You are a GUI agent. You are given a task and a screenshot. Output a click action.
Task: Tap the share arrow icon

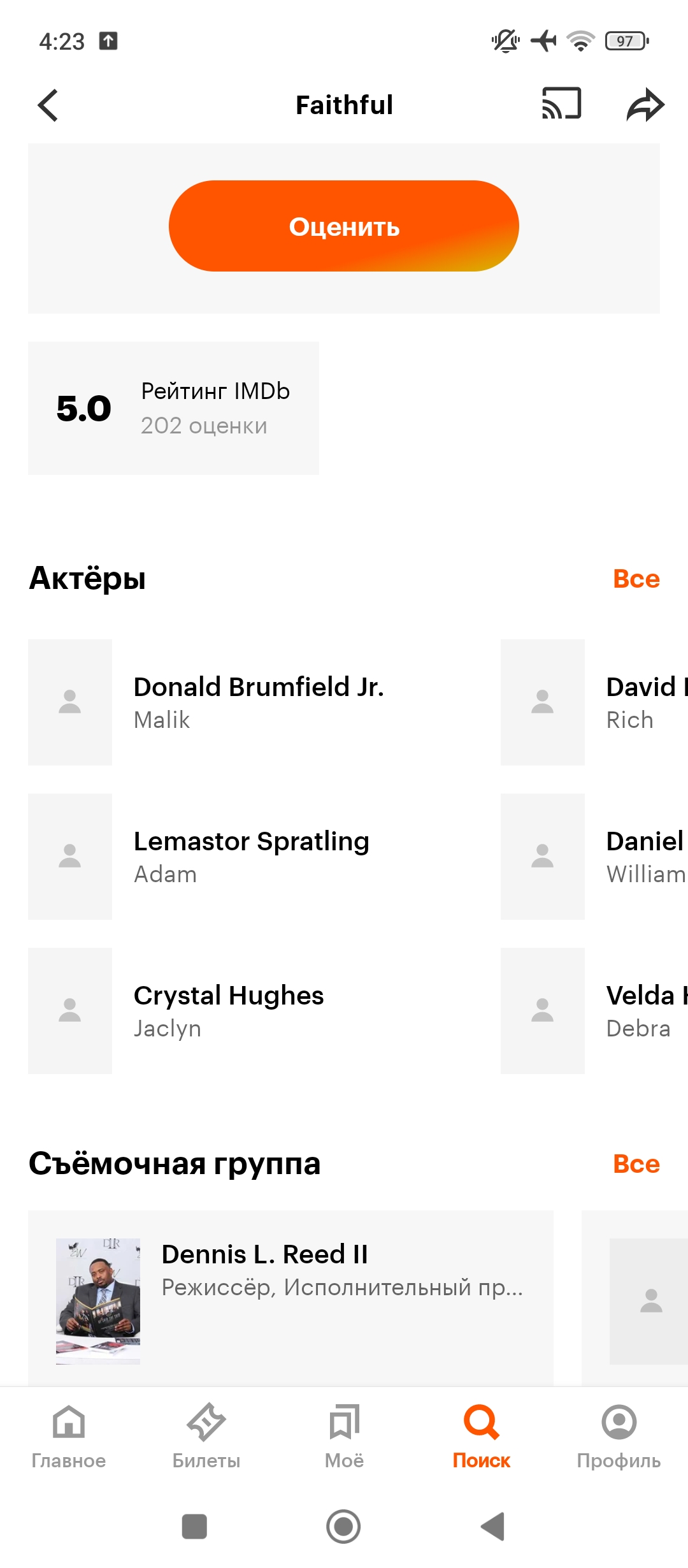click(x=645, y=105)
